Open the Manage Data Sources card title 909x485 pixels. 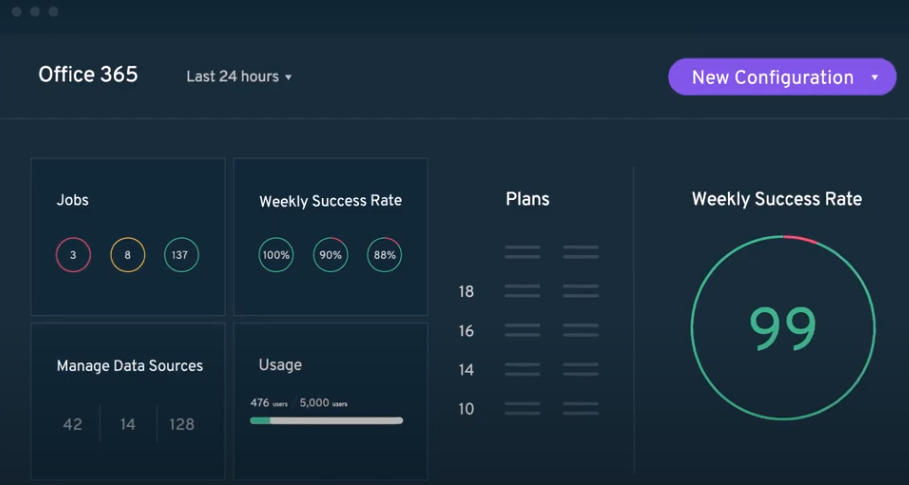130,366
